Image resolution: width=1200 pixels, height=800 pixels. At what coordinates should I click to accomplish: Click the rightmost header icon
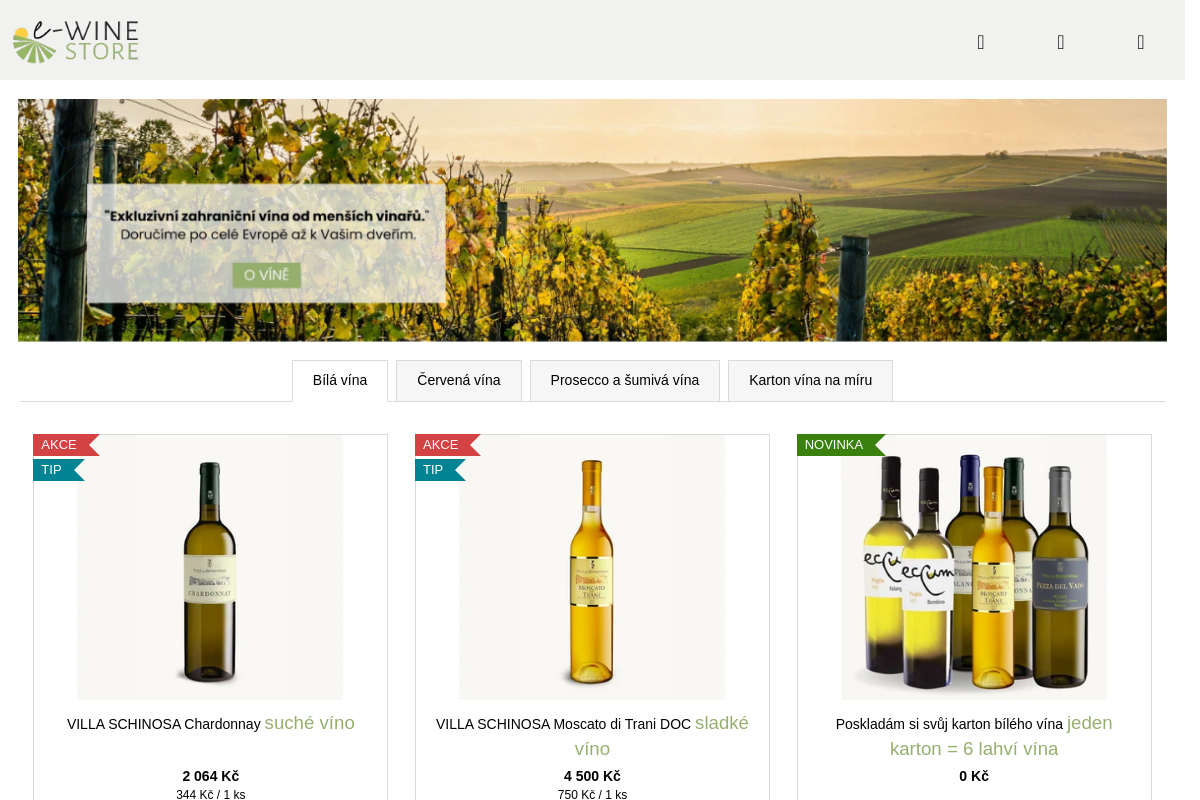[1141, 42]
